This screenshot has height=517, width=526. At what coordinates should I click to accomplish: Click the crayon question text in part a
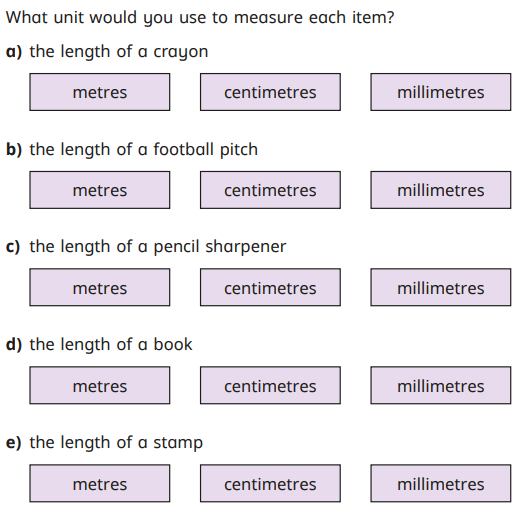(x=119, y=52)
